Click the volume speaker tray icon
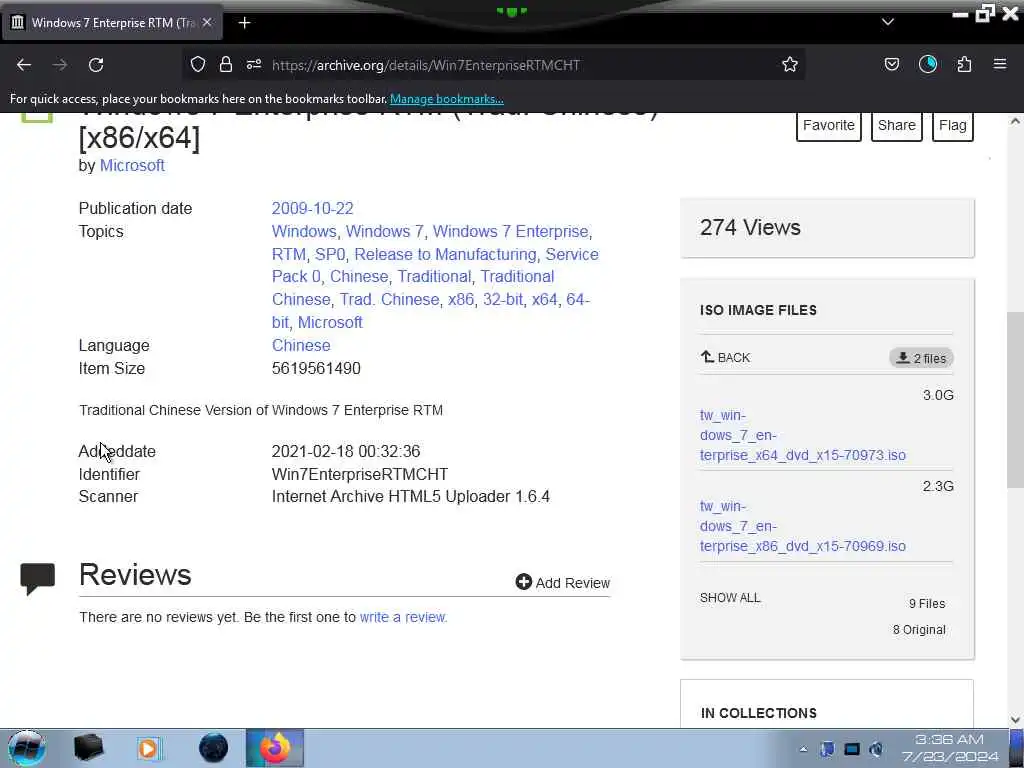Viewport: 1024px width, 768px height. [876, 749]
